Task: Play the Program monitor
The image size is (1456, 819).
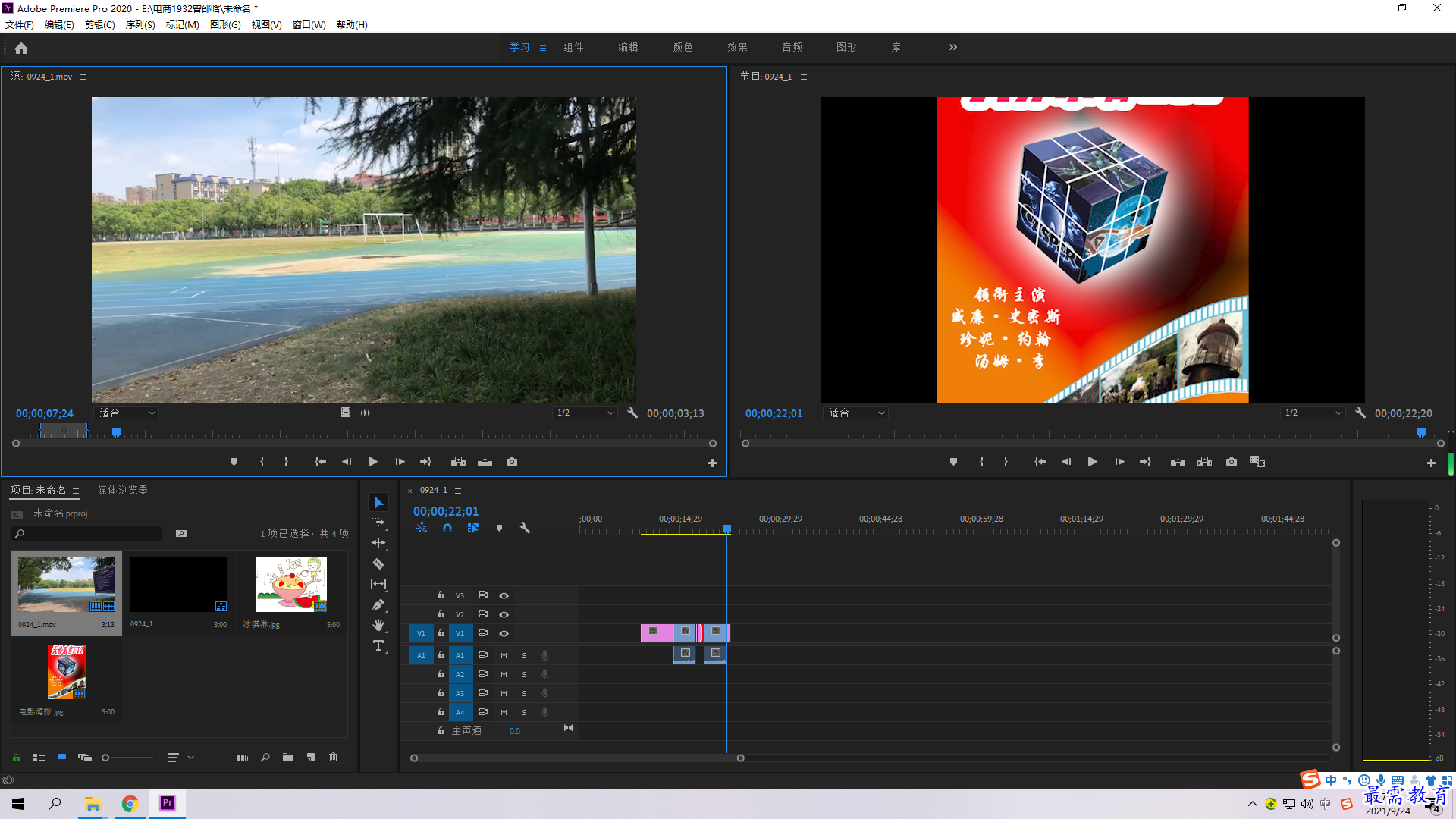Action: coord(1093,462)
